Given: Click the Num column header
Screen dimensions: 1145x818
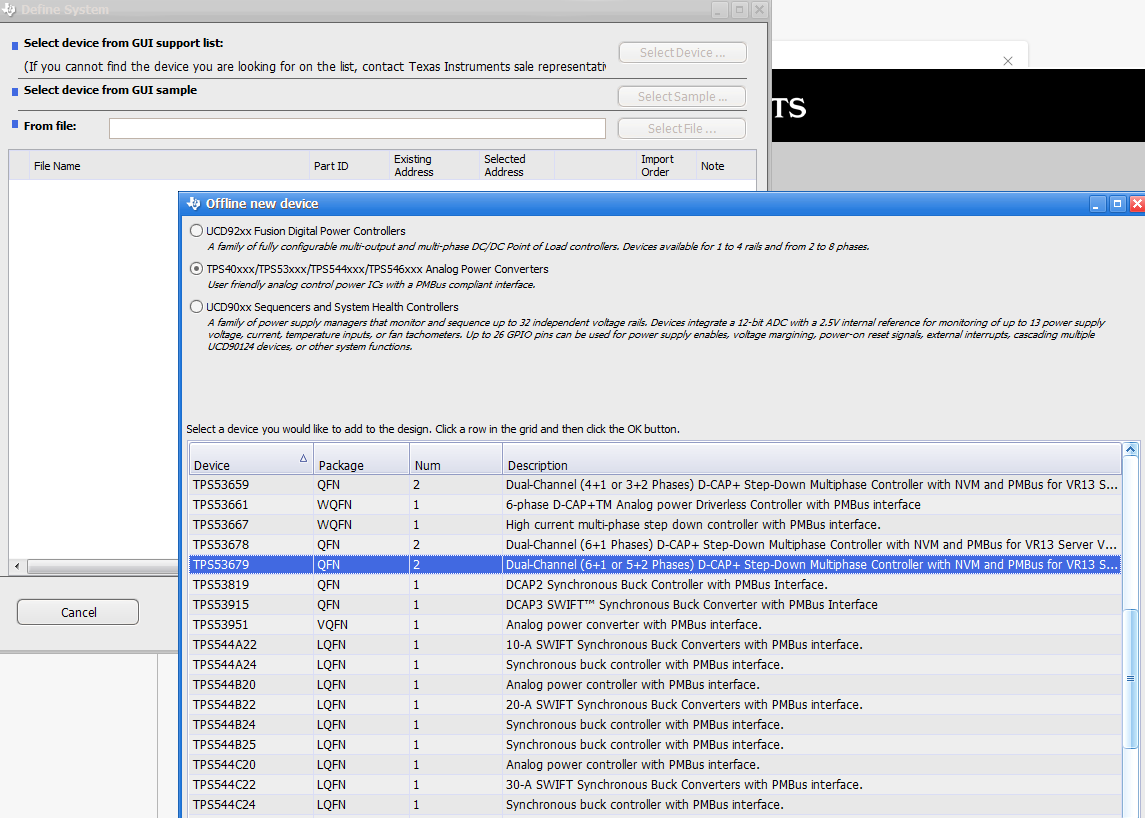Looking at the screenshot, I should (456, 459).
